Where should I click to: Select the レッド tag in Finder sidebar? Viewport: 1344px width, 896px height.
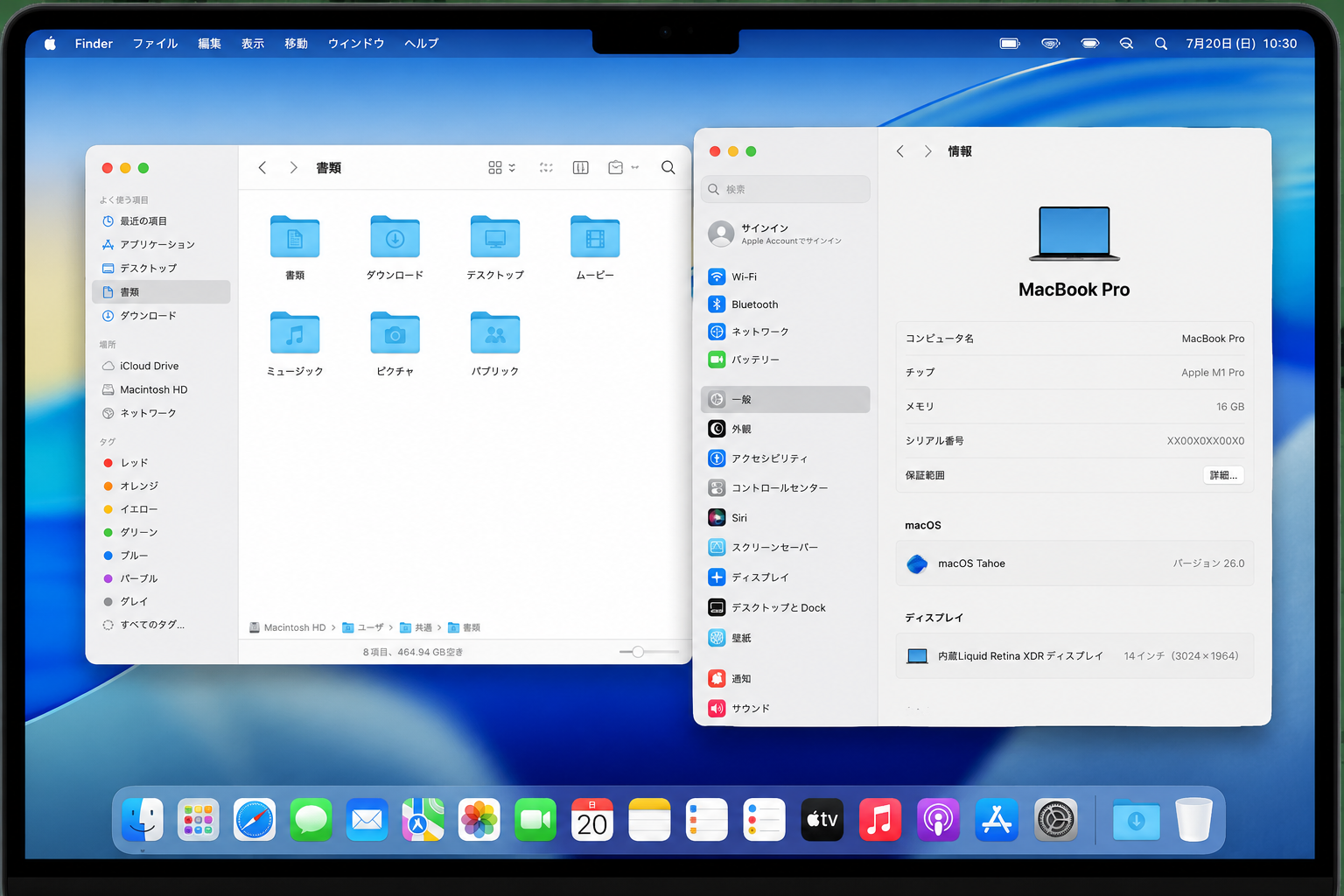click(161, 462)
